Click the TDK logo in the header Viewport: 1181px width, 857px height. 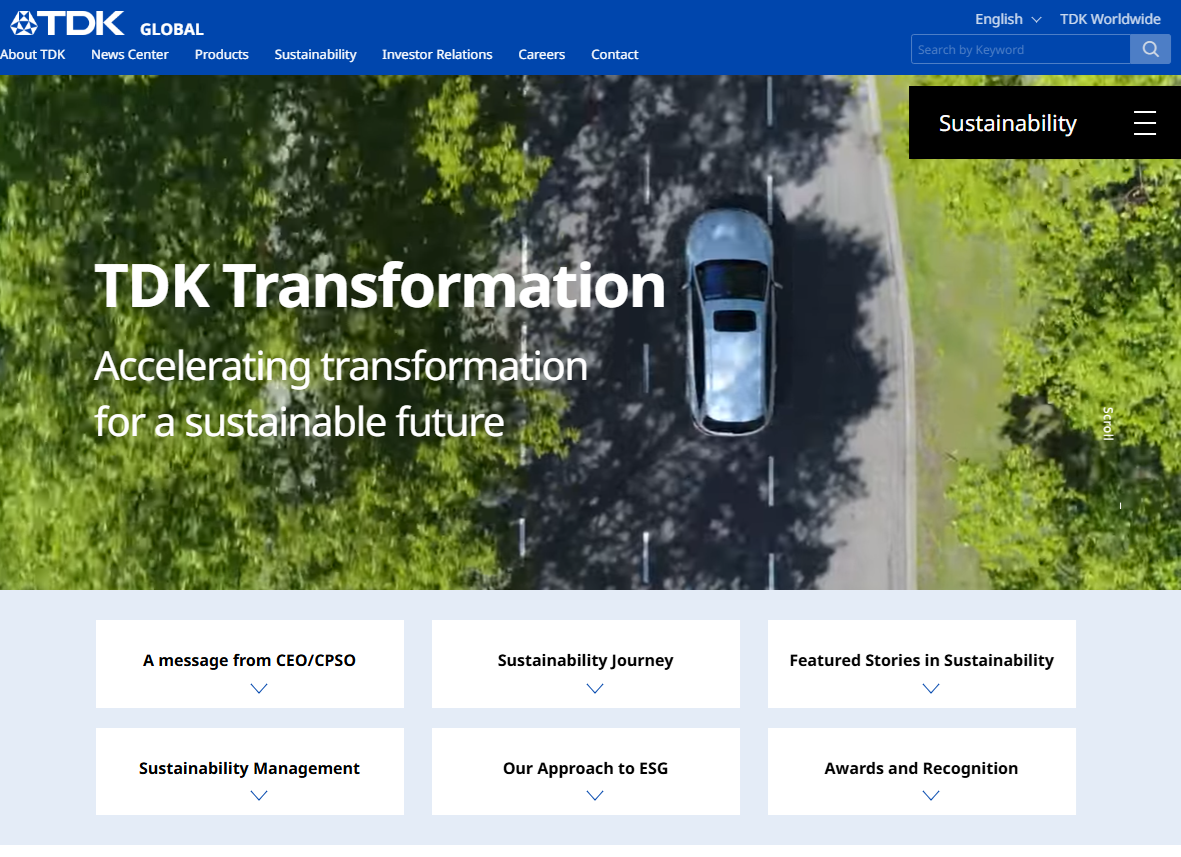coord(67,23)
